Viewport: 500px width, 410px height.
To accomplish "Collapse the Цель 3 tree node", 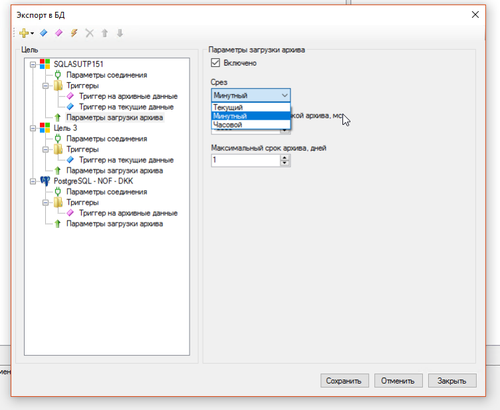I will [33, 128].
